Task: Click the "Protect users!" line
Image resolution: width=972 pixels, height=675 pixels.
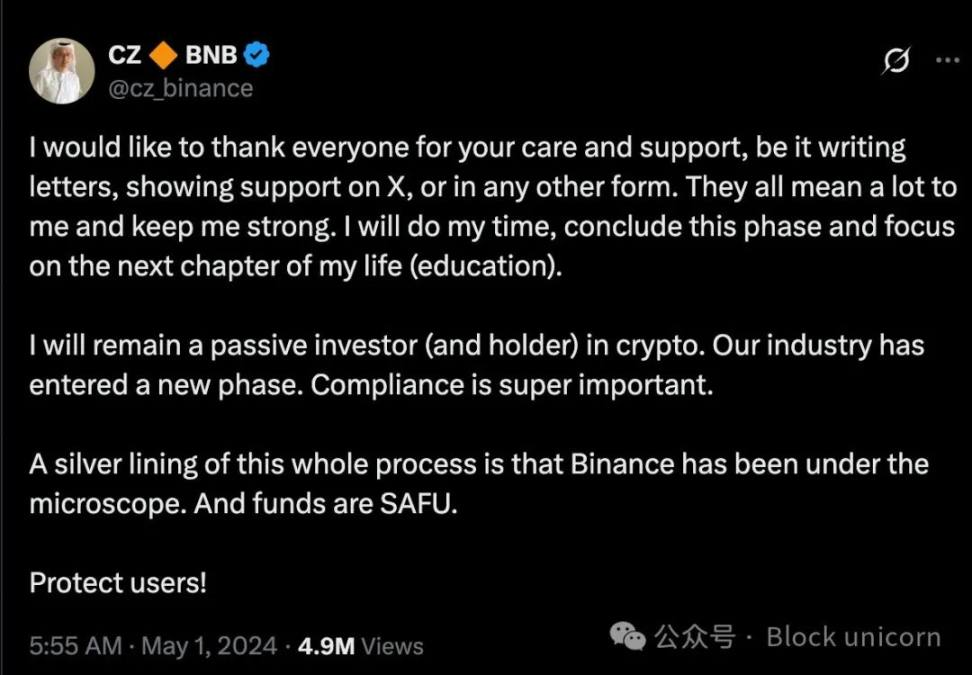Action: 118,582
